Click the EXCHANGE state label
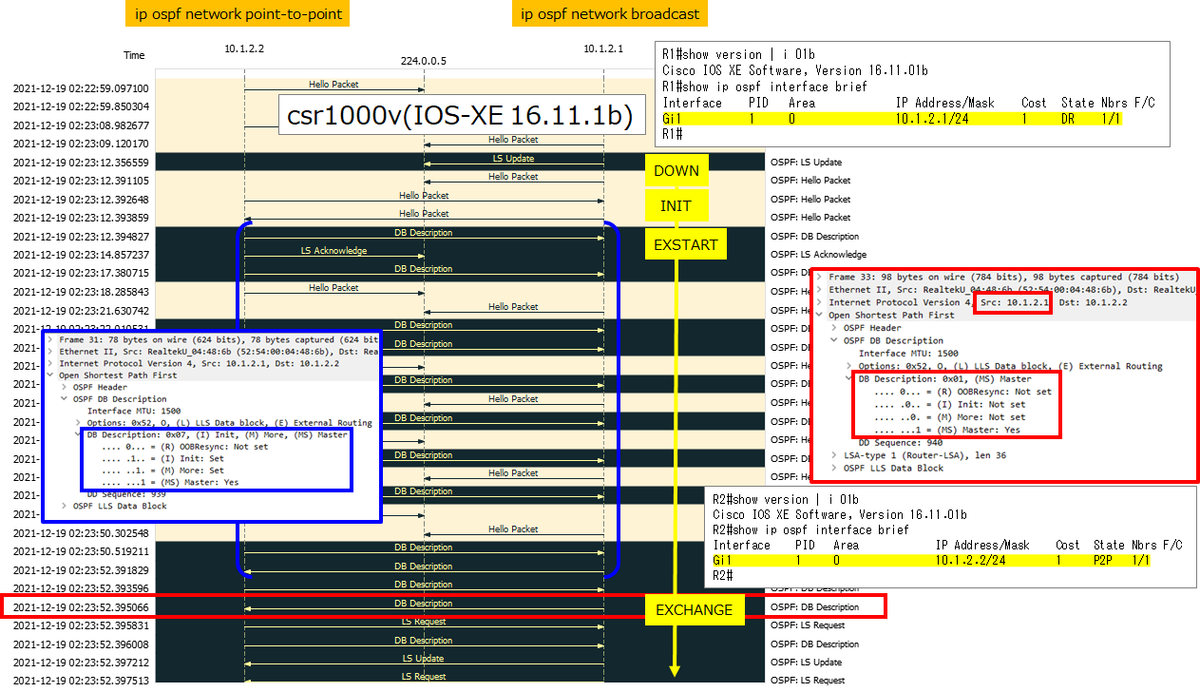This screenshot has width=1200, height=692. click(694, 609)
